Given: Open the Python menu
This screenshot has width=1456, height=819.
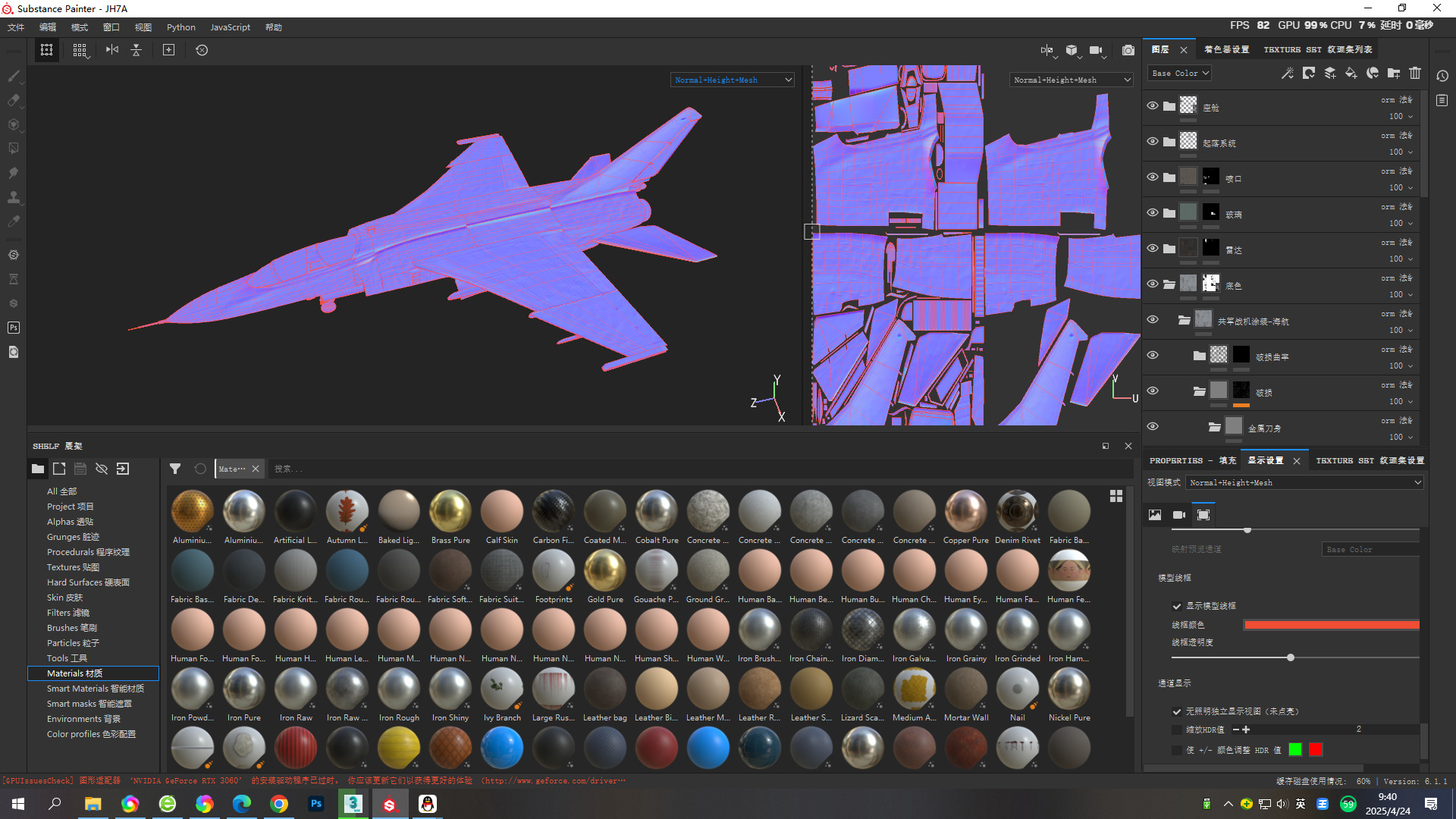Looking at the screenshot, I should (180, 27).
